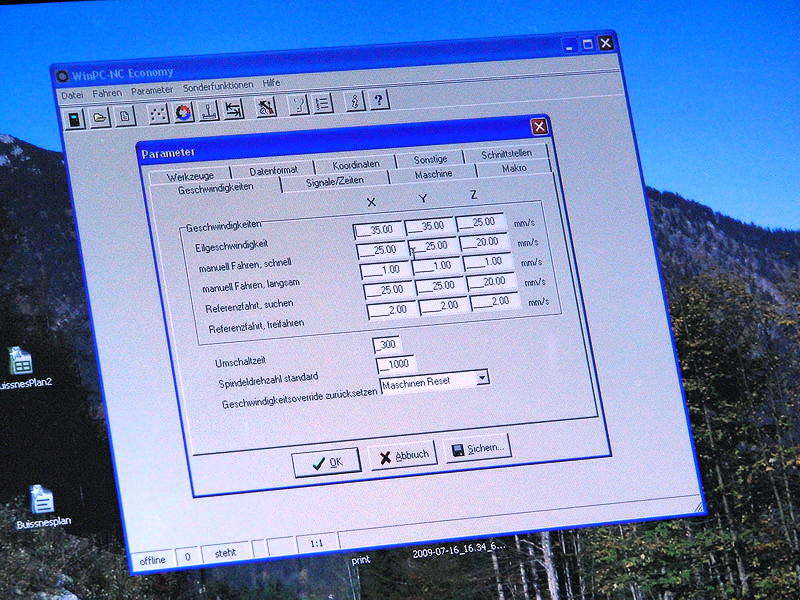Click the Z field for Referenzfahrt, suchen

click(x=491, y=282)
